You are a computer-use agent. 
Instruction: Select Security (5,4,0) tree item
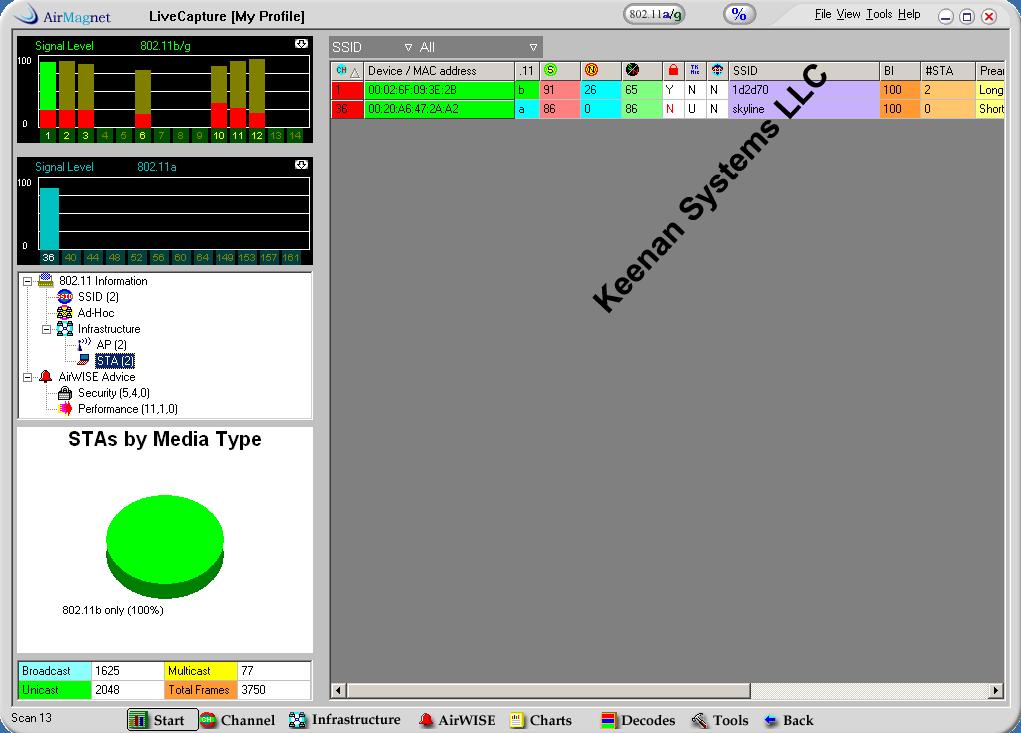(113, 393)
